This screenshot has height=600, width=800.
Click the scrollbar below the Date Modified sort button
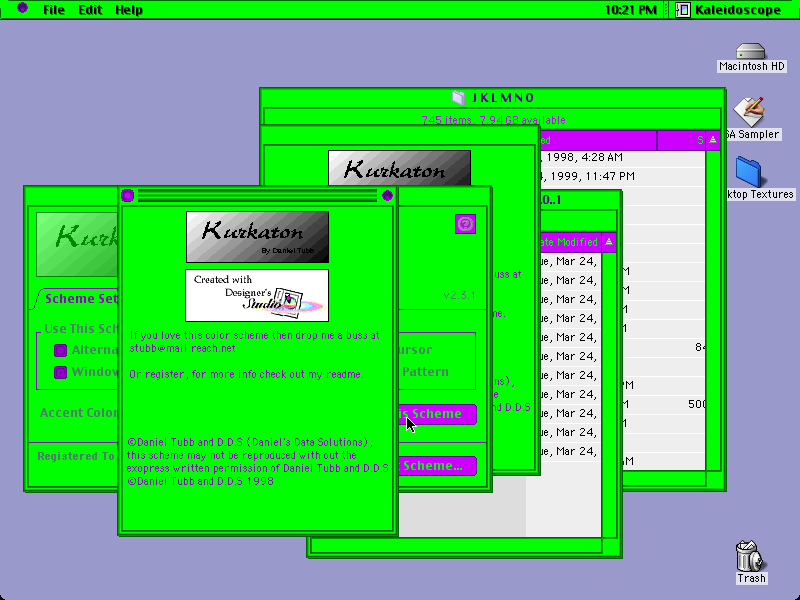click(609, 394)
